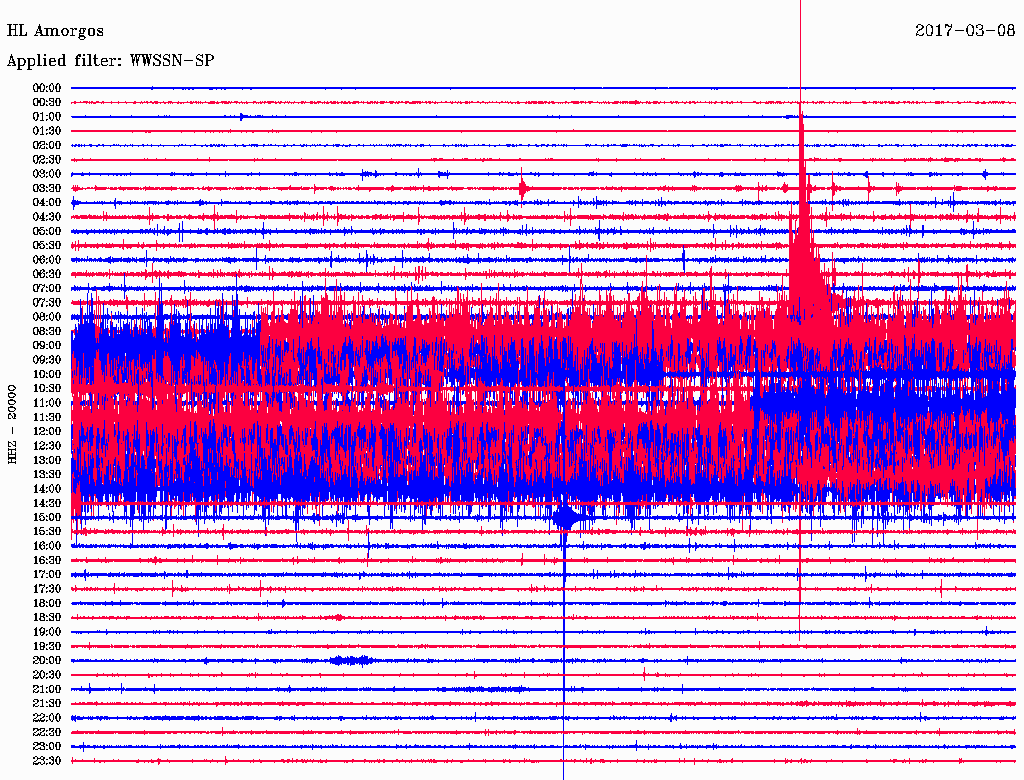This screenshot has height=780, width=1024.
Task: Click the station title 'HL Amorgos'
Action: pyautogui.click(x=55, y=31)
